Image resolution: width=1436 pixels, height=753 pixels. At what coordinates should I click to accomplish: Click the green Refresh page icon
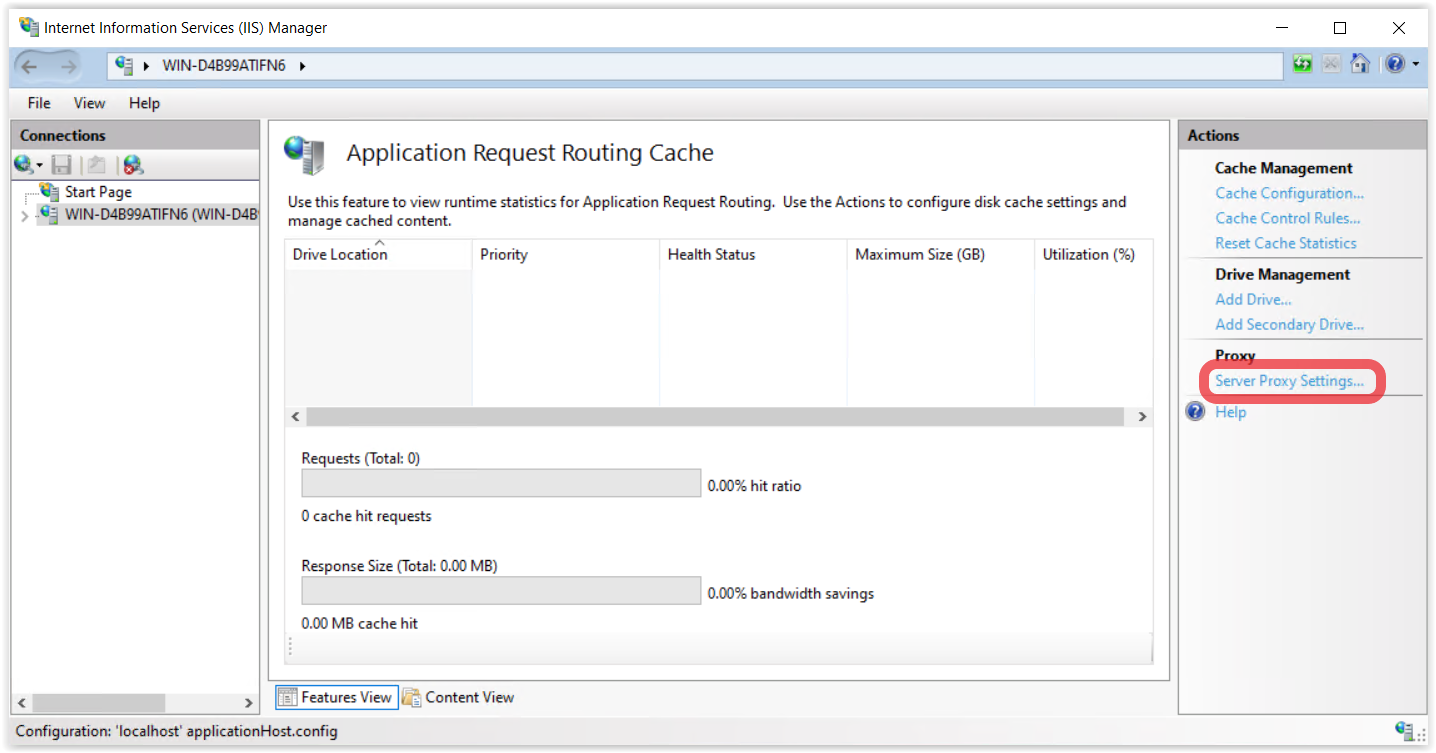click(x=1302, y=64)
